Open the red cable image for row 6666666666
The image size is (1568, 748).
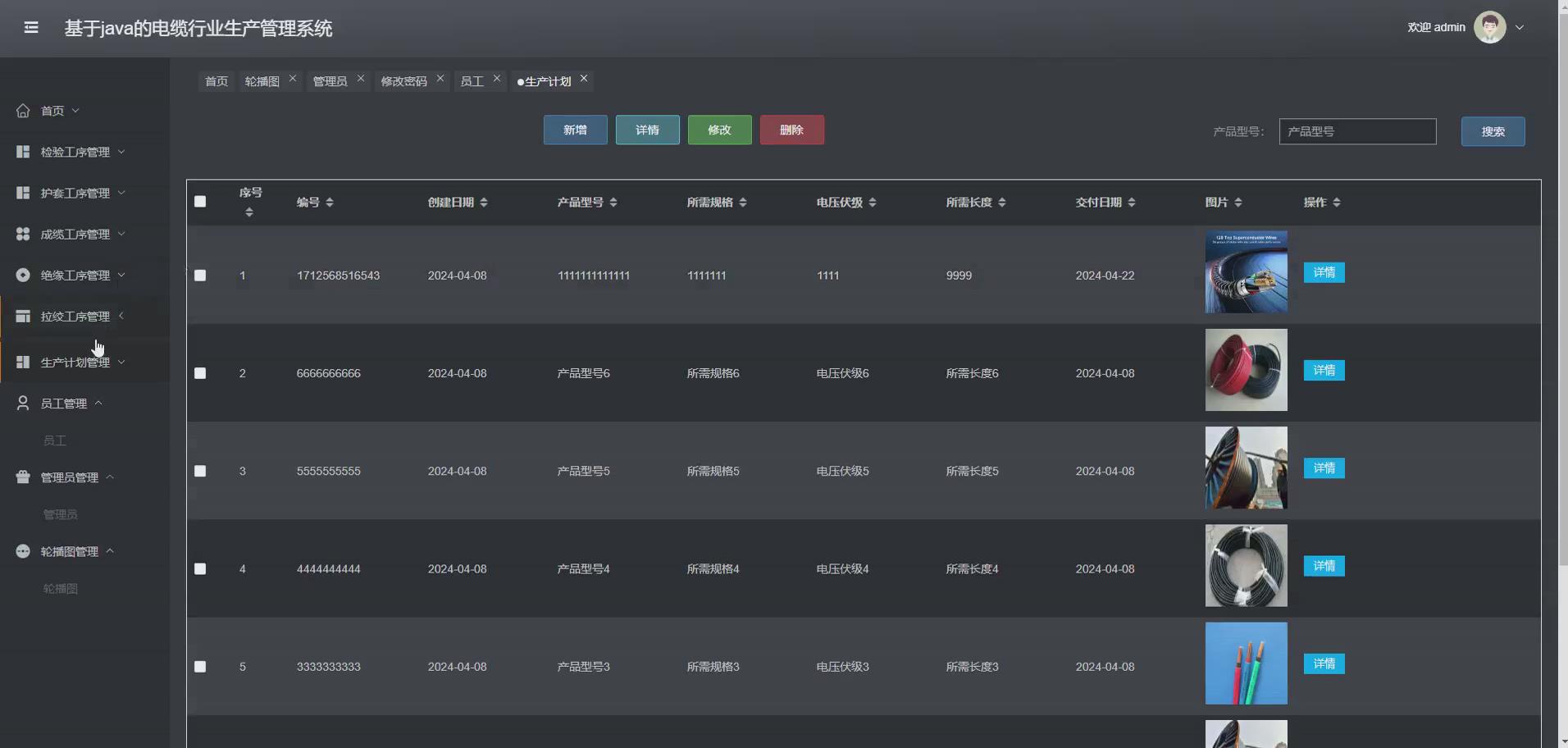[1247, 370]
